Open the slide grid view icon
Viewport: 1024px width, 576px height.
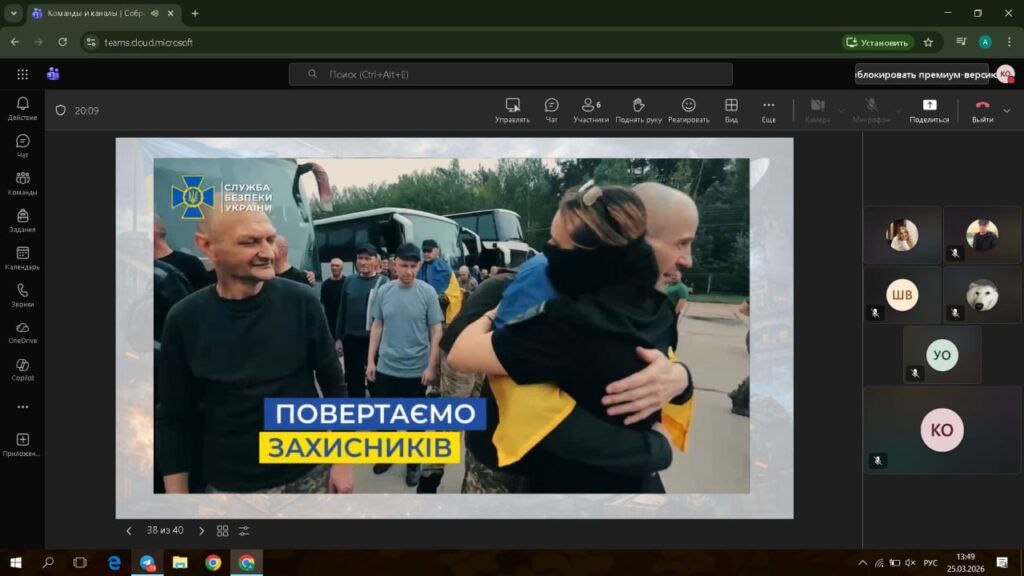point(223,531)
